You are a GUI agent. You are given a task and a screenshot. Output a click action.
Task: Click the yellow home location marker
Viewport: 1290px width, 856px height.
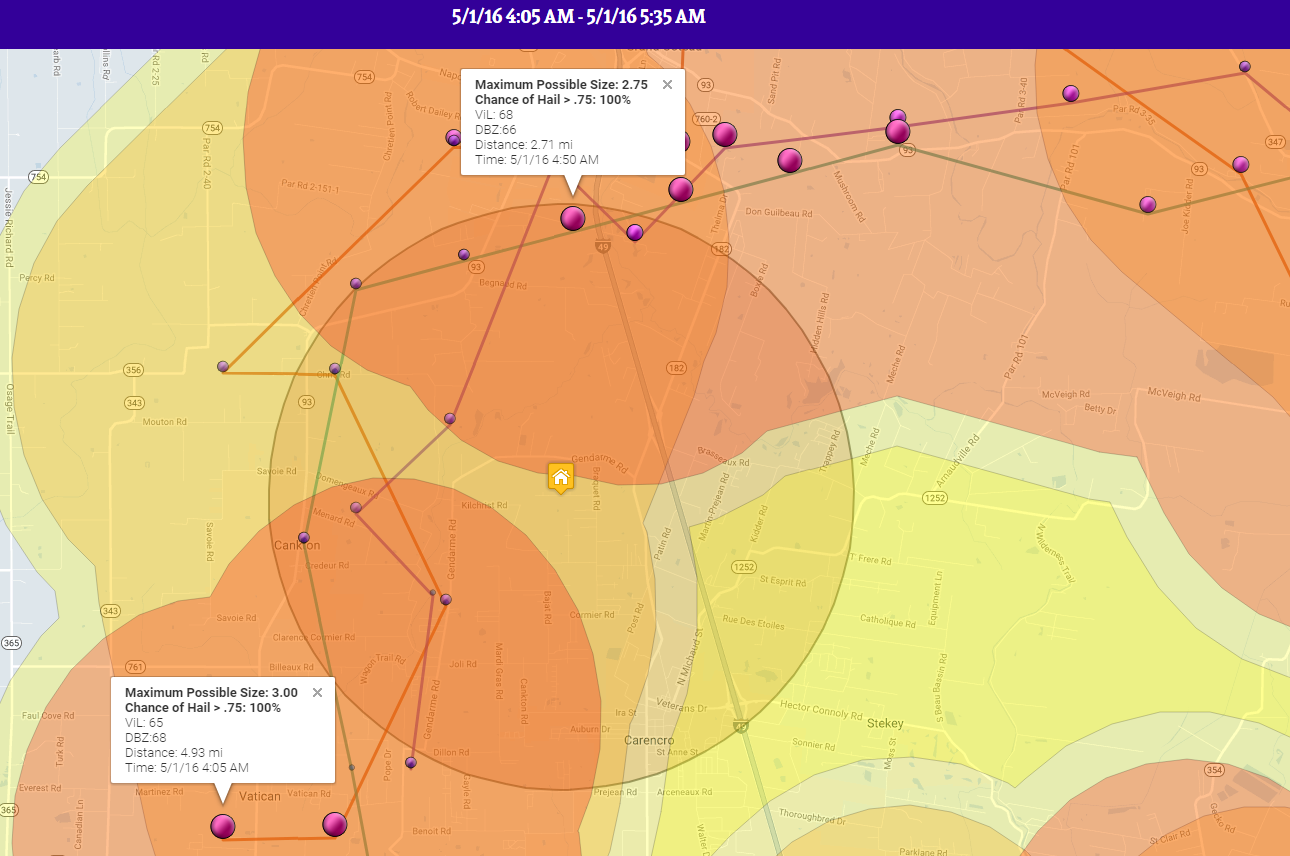click(561, 477)
